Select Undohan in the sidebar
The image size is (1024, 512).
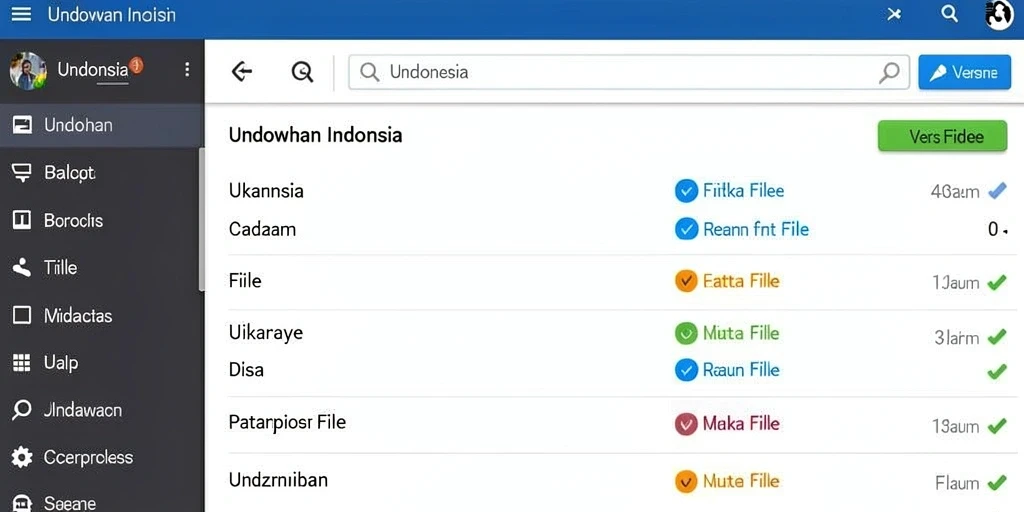tap(103, 125)
